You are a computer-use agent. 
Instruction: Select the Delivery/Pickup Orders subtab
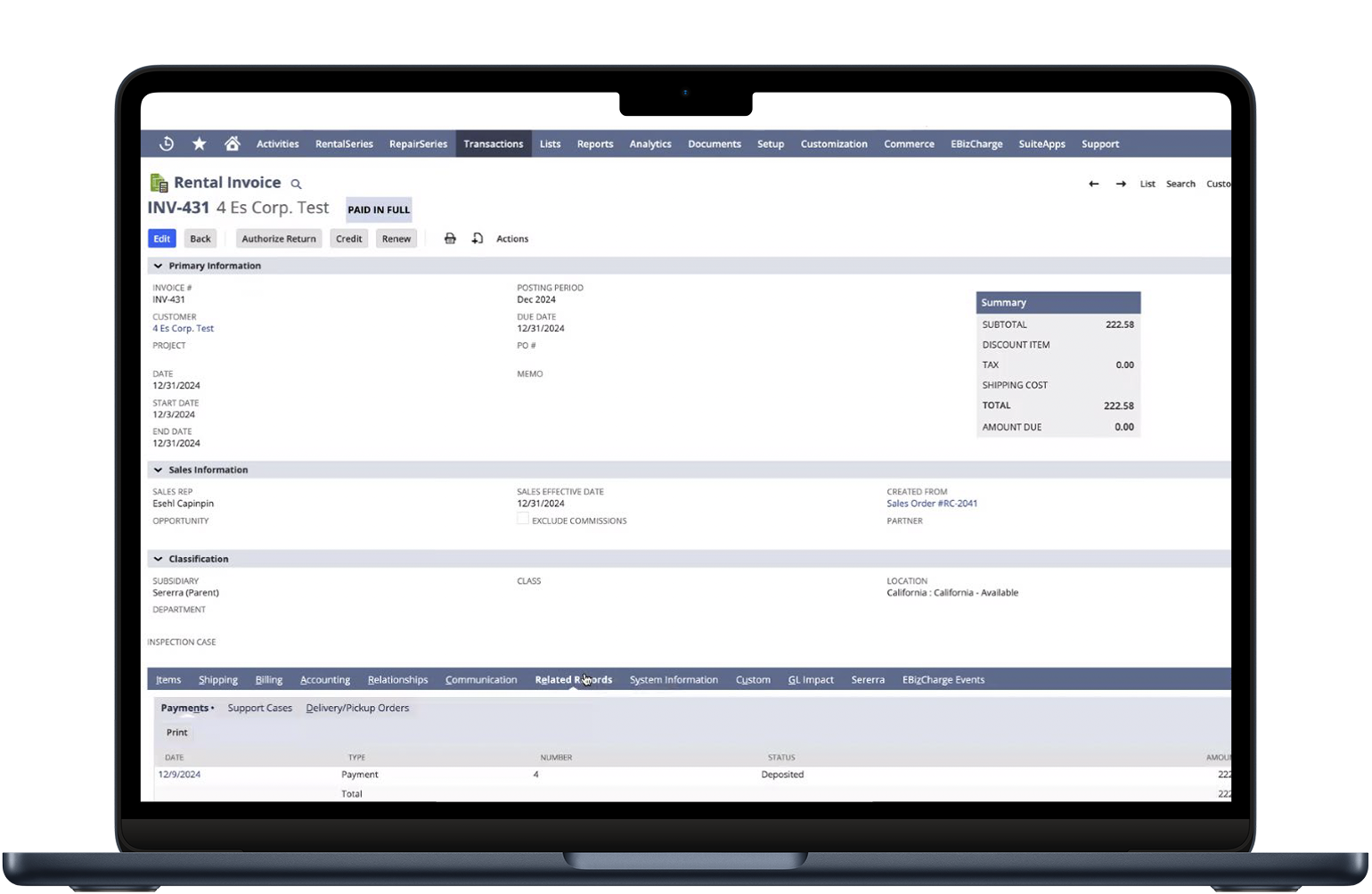(x=357, y=708)
